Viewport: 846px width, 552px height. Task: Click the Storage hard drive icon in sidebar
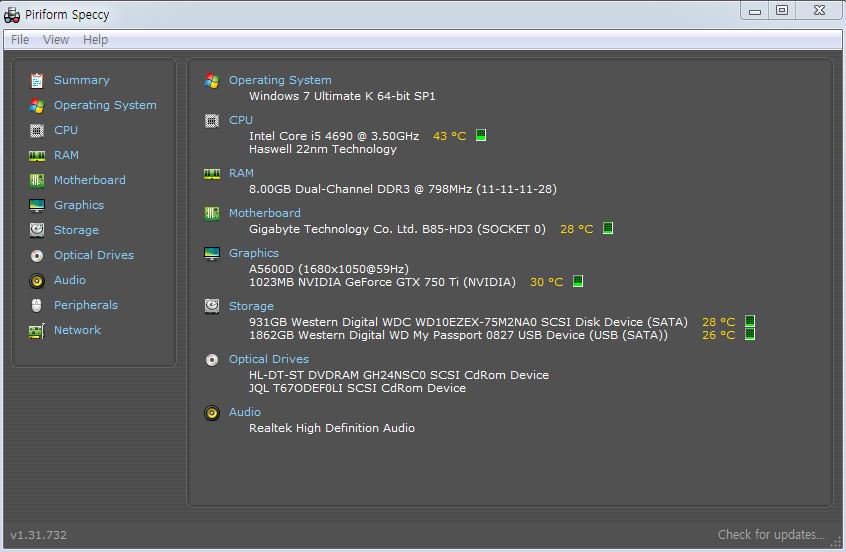[37, 230]
